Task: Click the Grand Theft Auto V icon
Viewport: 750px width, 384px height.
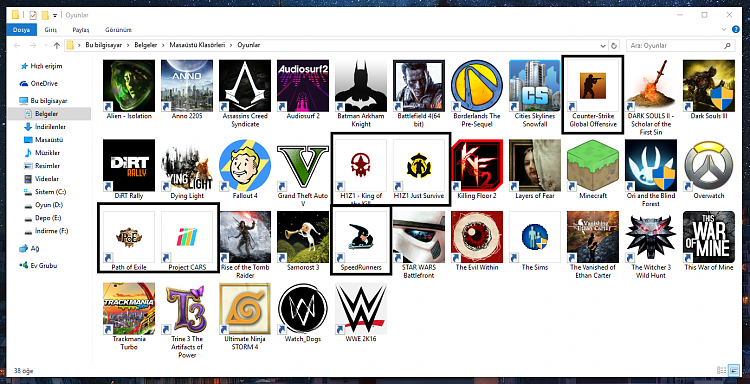Action: (x=303, y=165)
